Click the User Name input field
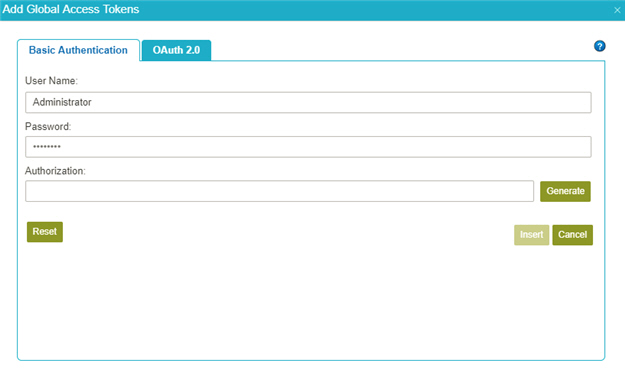Viewport: 625px width, 379px height. [x=308, y=102]
